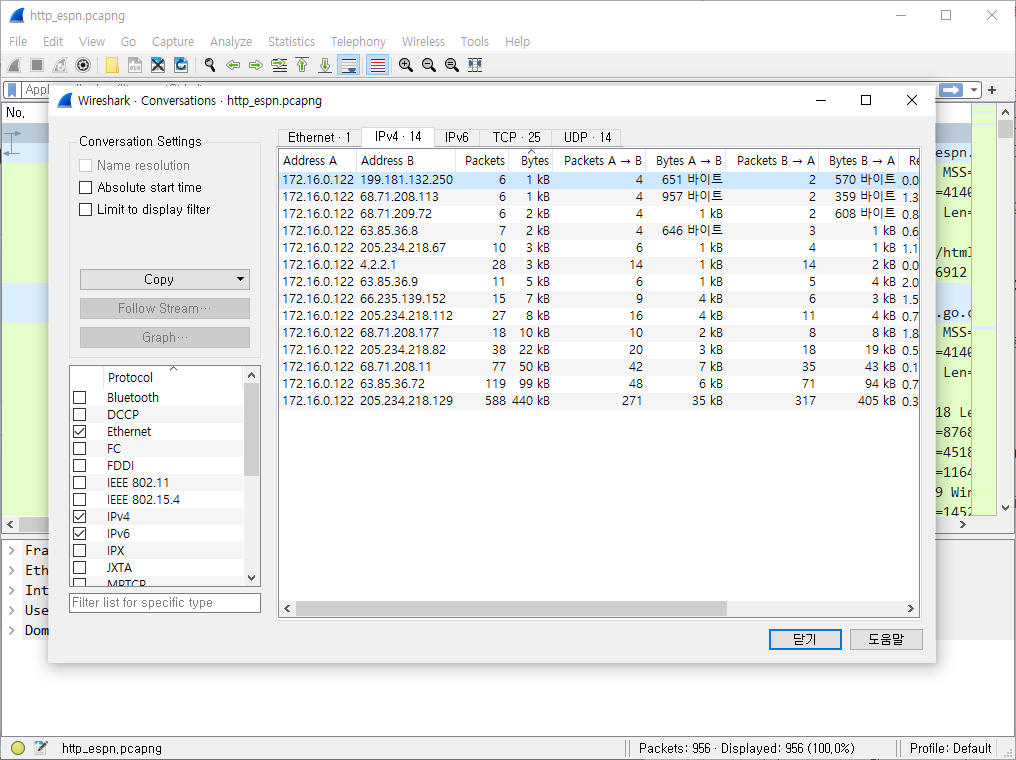The height and width of the screenshot is (760, 1016).
Task: Open the Telephony menu
Action: click(x=358, y=41)
